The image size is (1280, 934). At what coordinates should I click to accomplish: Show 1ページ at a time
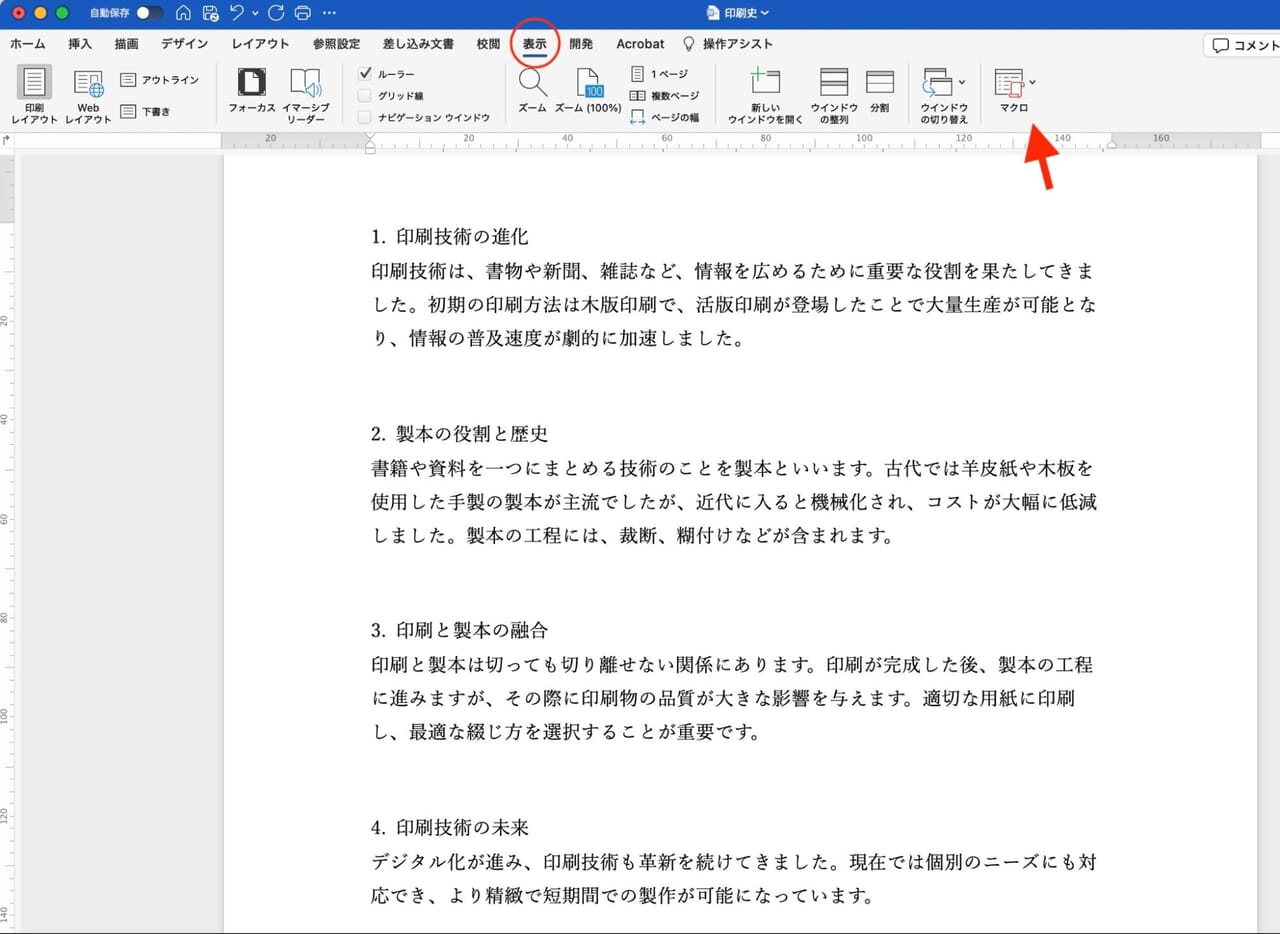658,74
